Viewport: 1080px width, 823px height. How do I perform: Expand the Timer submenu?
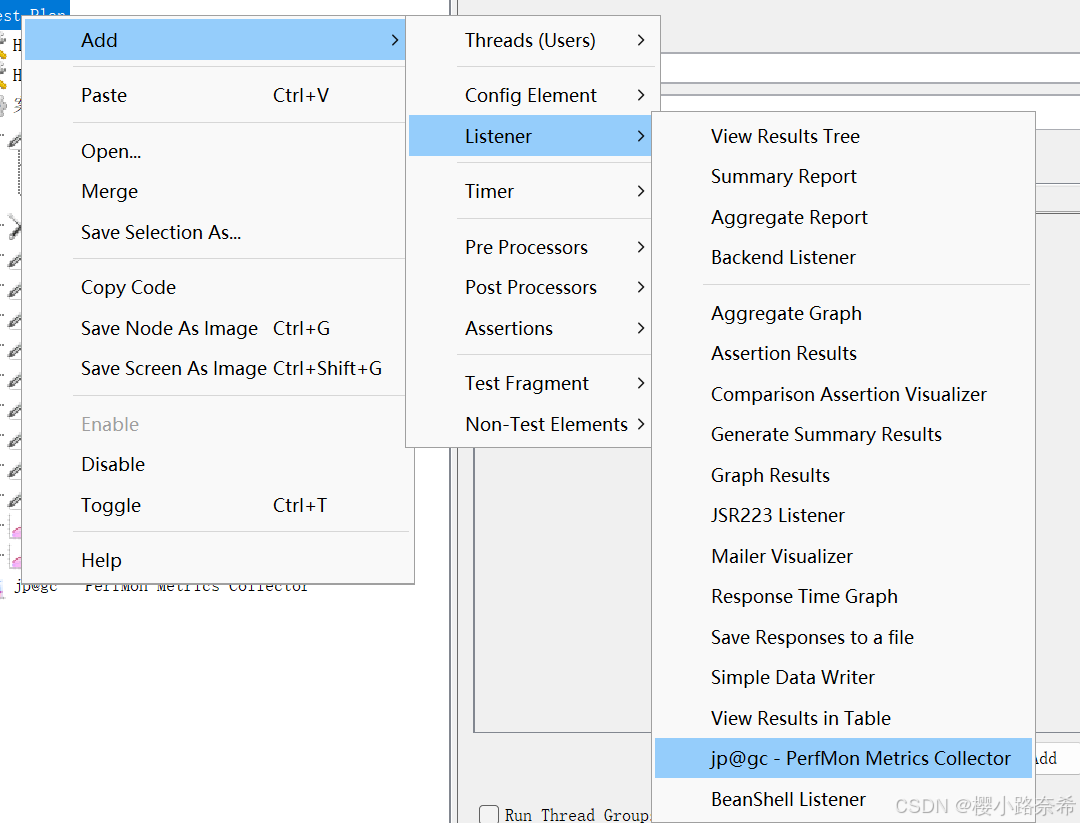(530, 191)
